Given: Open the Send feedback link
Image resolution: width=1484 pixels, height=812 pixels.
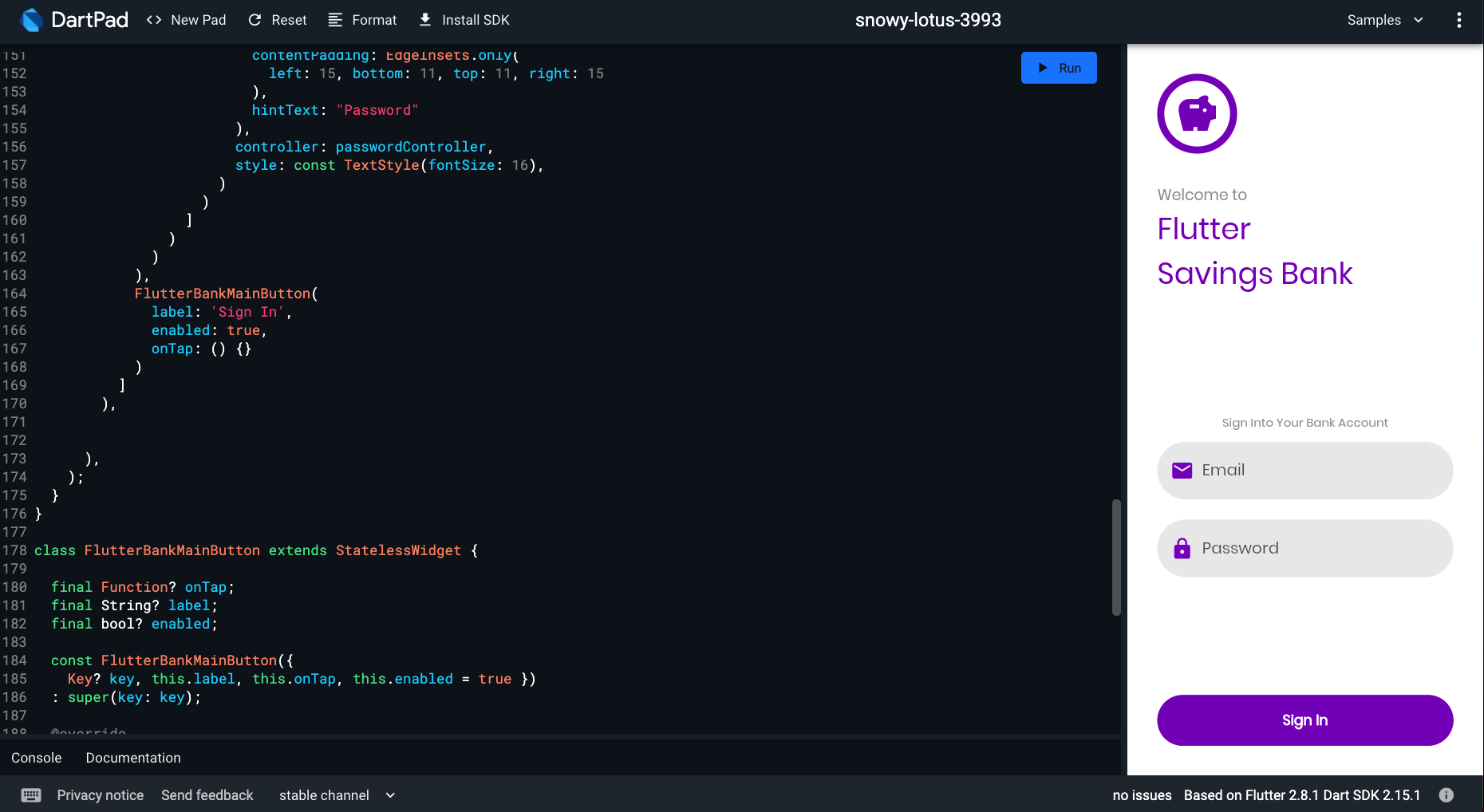Looking at the screenshot, I should coord(207,795).
